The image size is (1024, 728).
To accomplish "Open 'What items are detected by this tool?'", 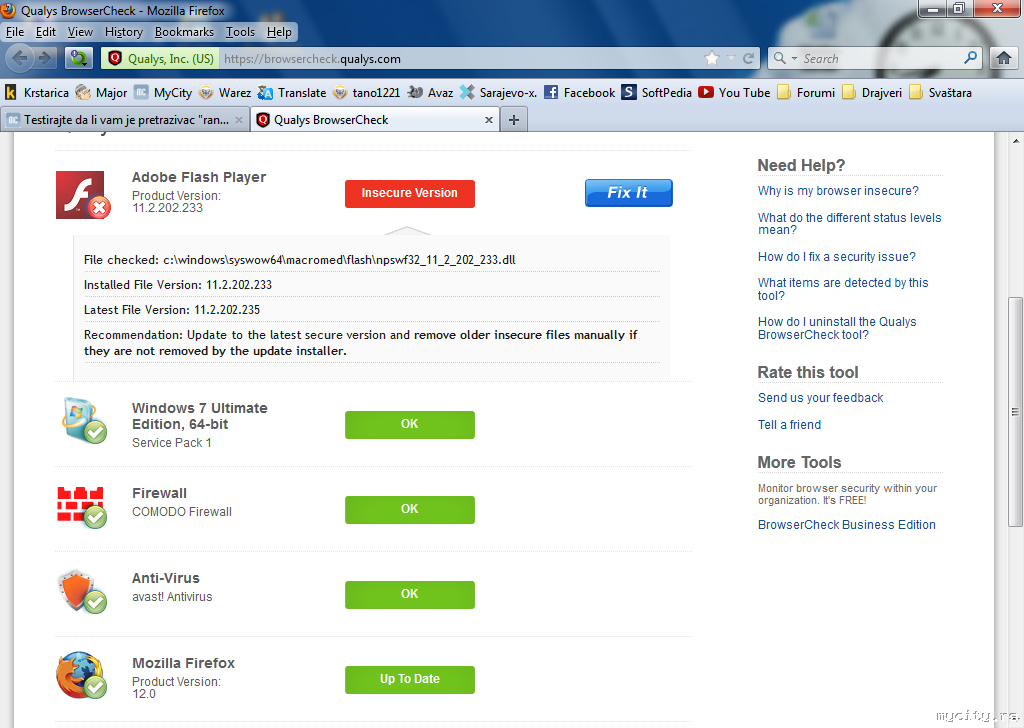I will pos(842,289).
